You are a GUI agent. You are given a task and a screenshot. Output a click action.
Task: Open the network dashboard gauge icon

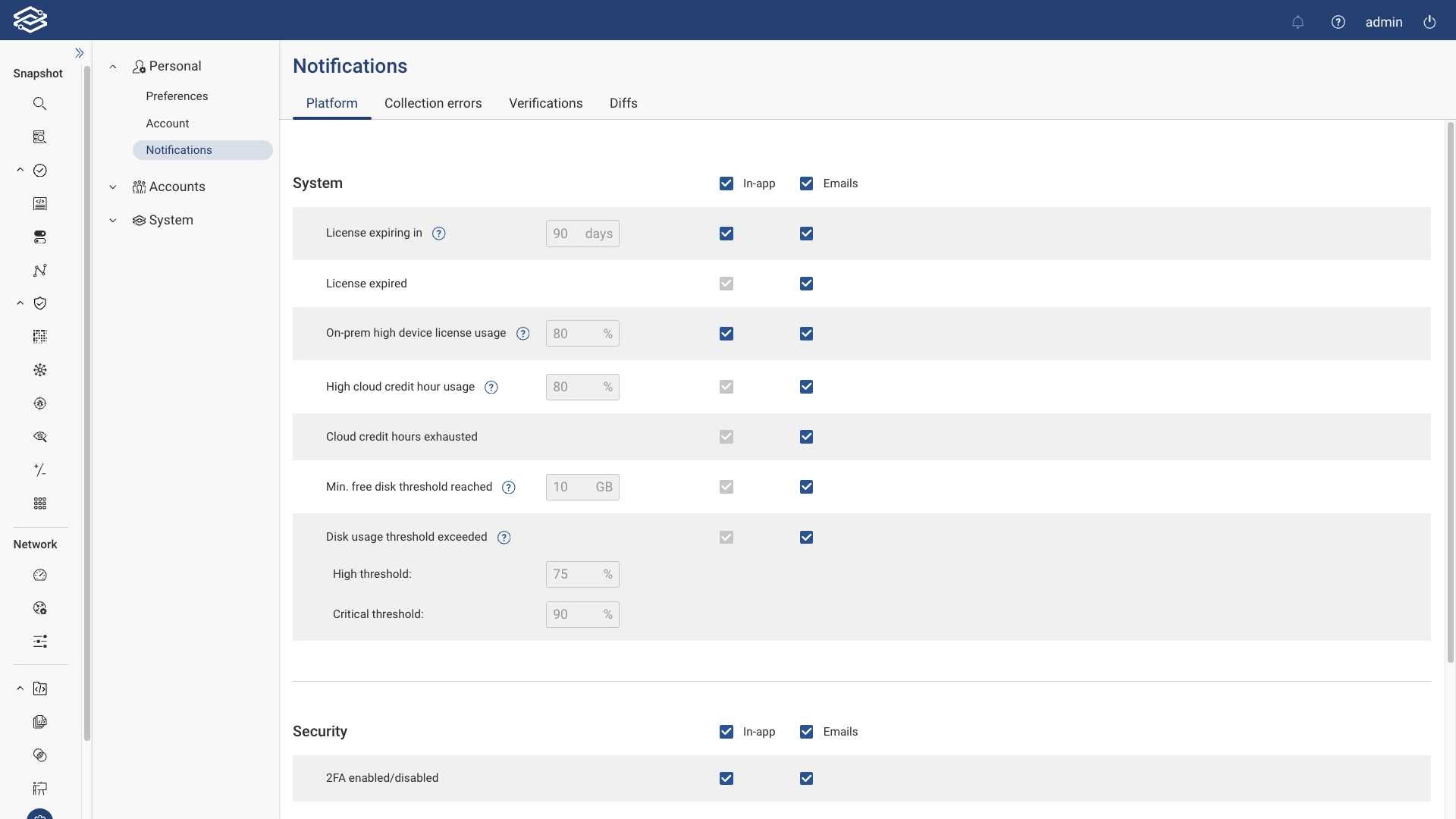39,575
